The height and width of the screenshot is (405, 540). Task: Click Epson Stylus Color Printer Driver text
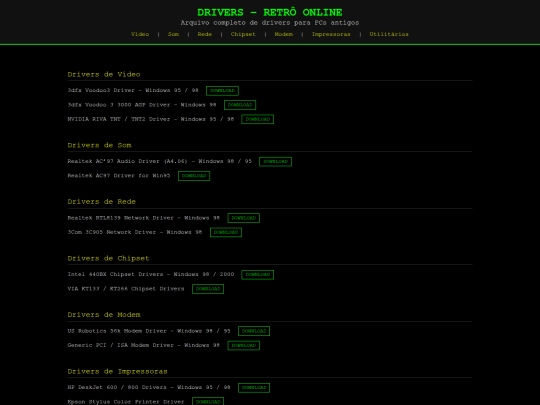126,402
